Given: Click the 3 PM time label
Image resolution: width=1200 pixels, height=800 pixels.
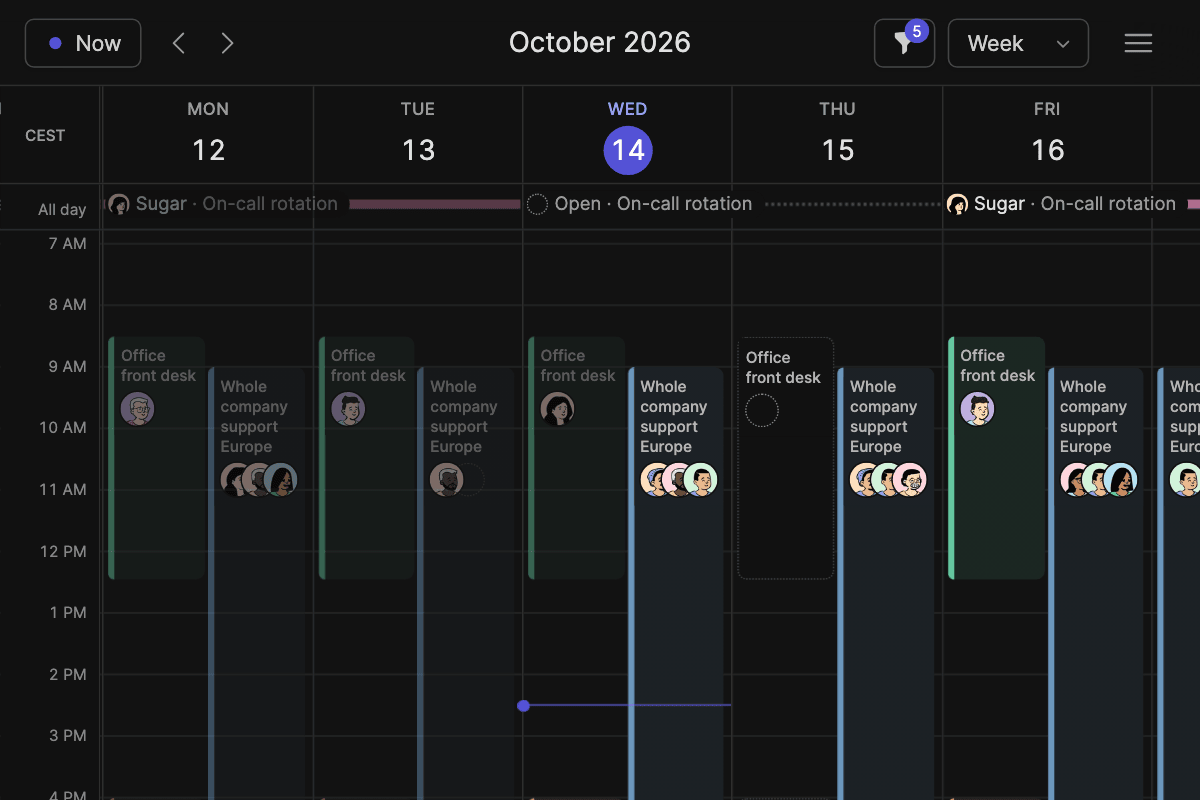Looking at the screenshot, I should (x=68, y=736).
